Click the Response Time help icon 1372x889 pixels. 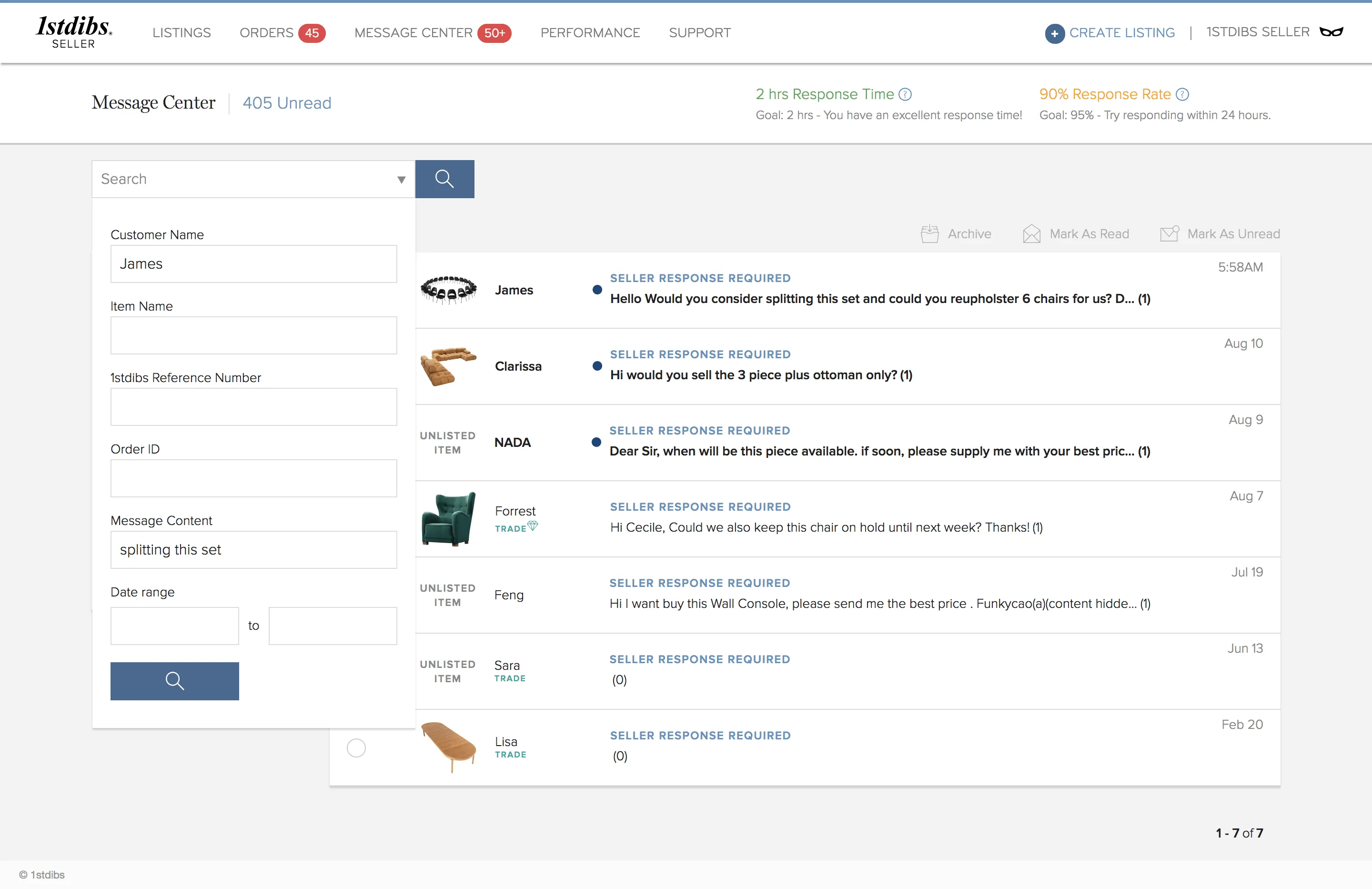(905, 94)
